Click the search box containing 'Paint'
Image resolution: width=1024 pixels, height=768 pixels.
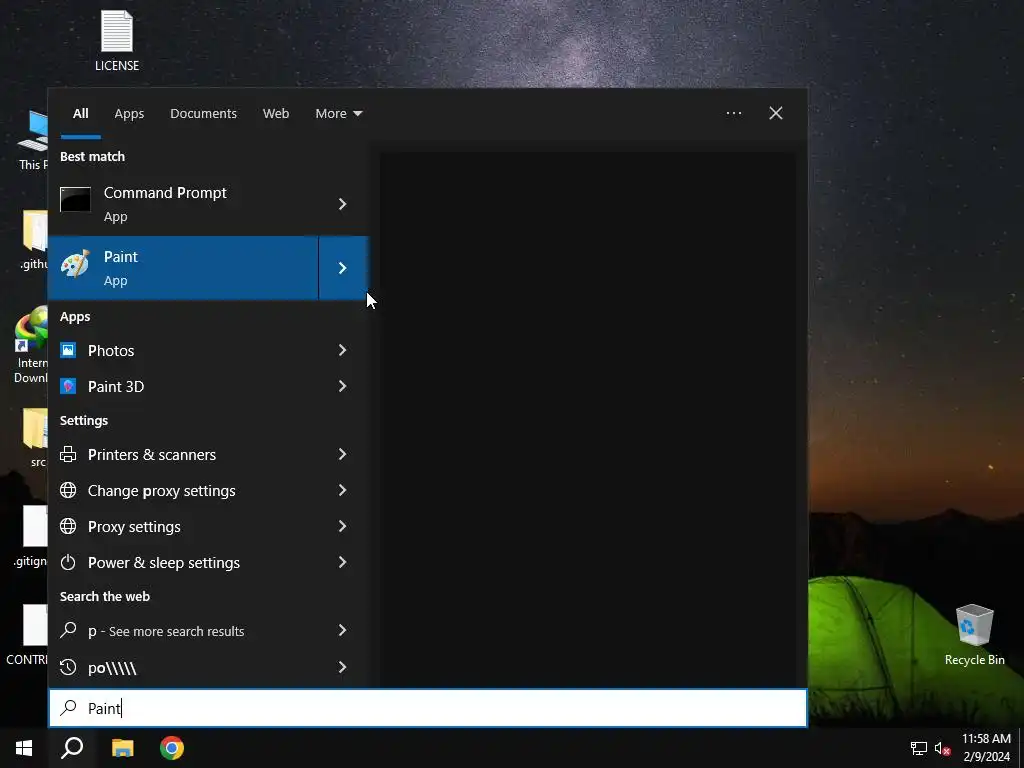point(428,708)
